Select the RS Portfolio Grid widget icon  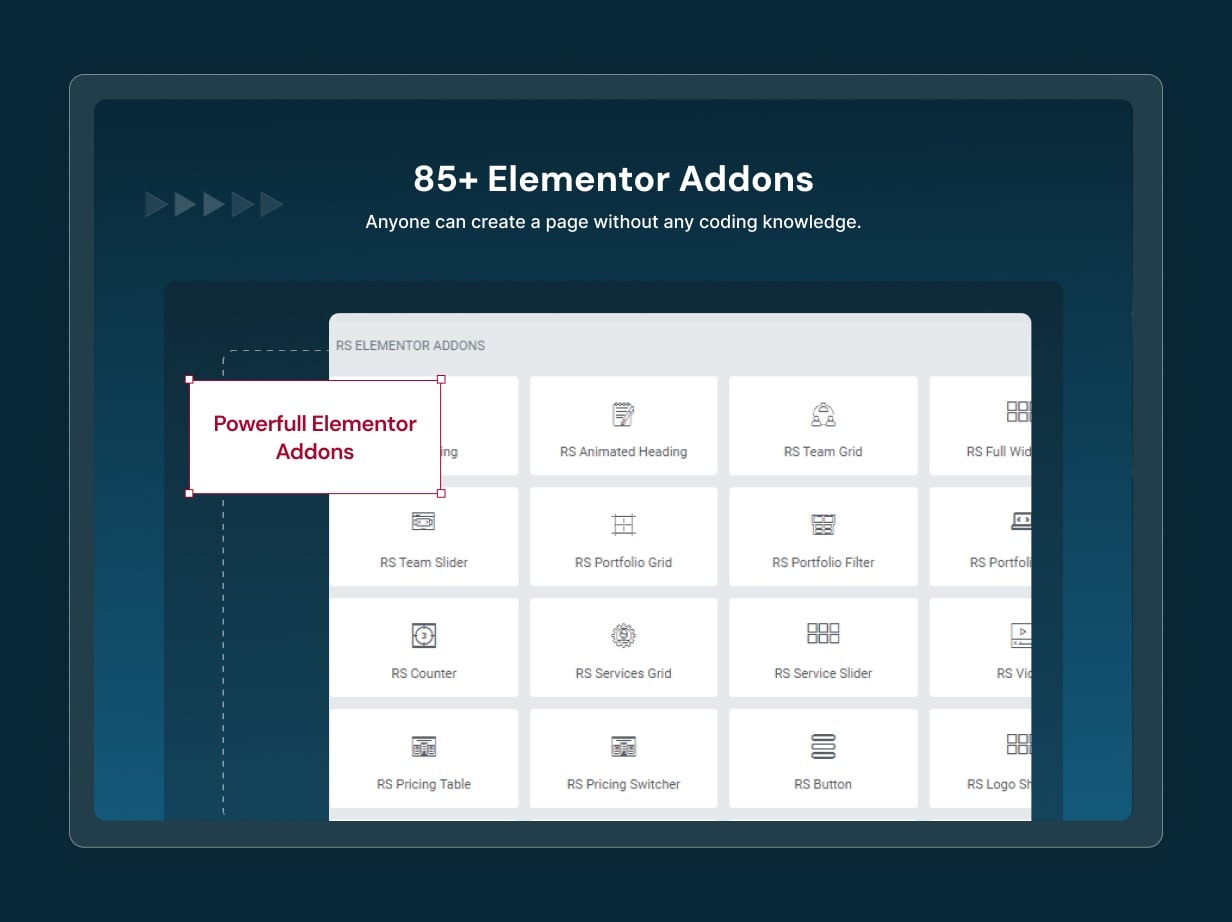pos(623,524)
